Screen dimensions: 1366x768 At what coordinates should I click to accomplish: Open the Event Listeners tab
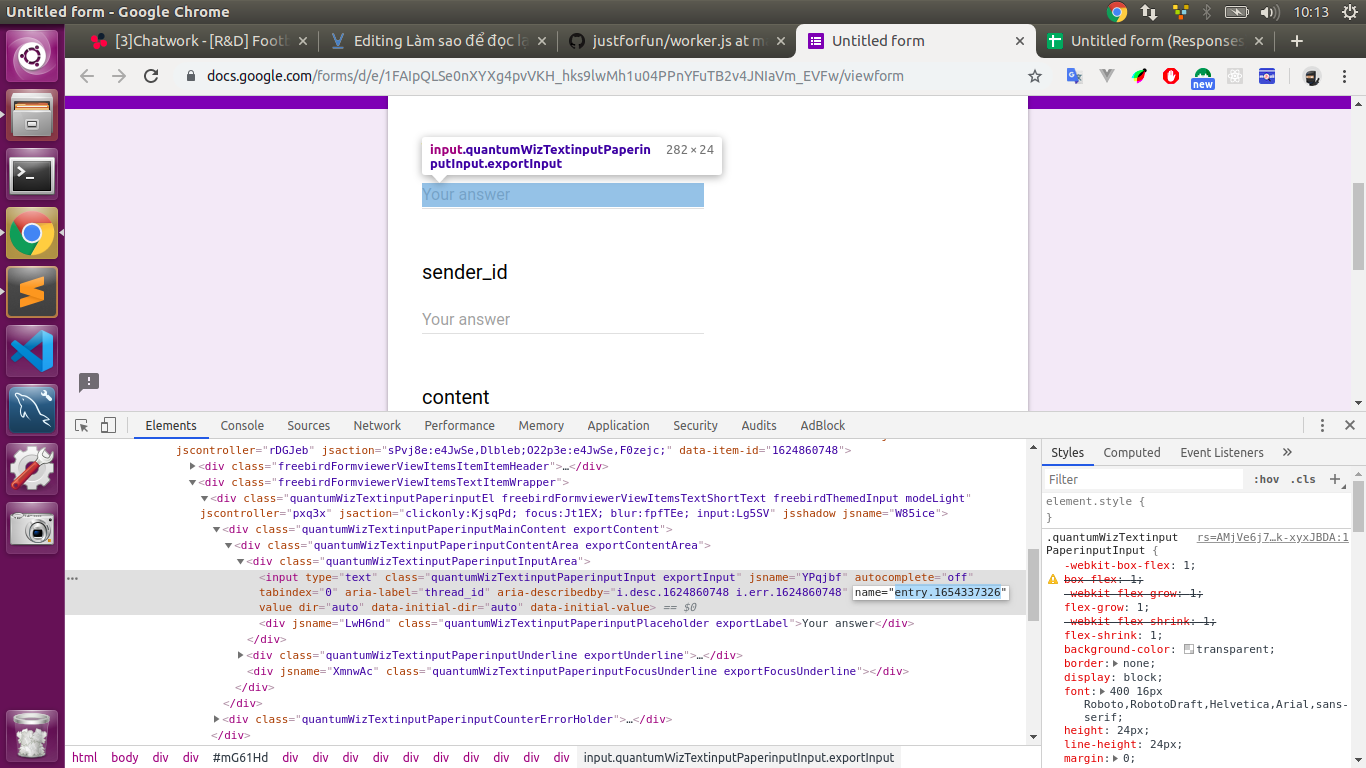[x=1222, y=452]
